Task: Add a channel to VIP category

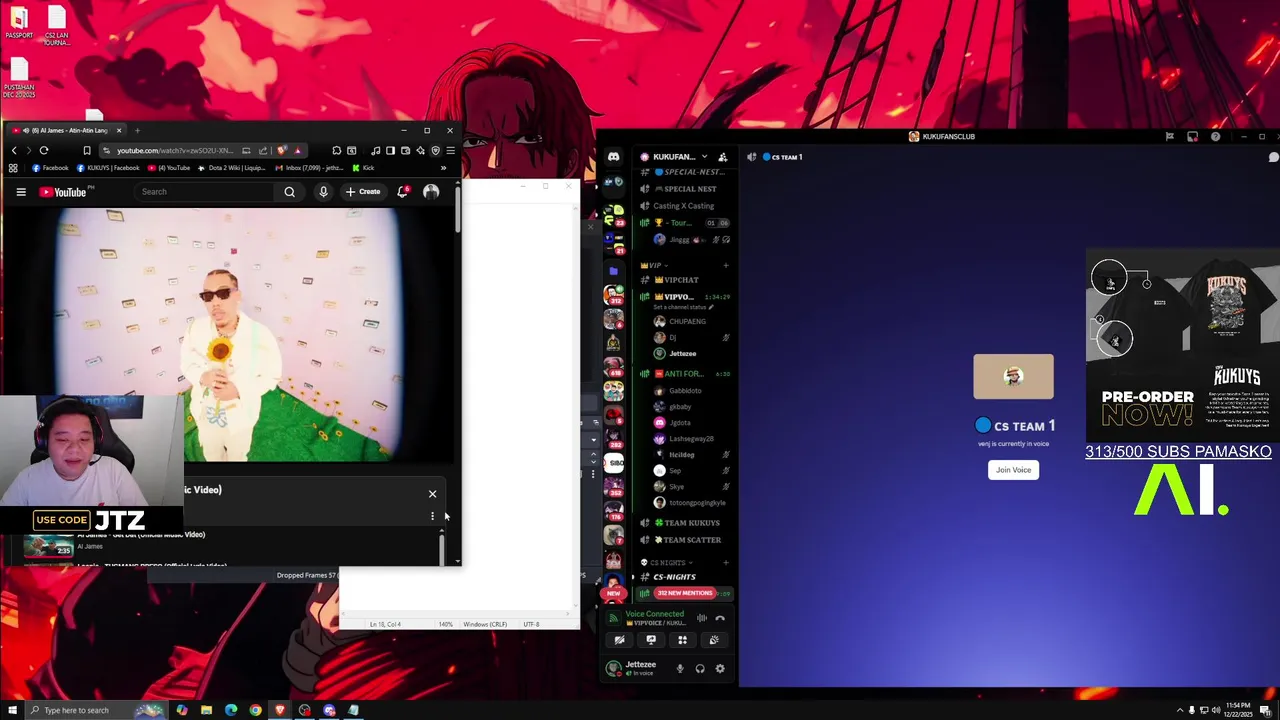Action: 726,265
